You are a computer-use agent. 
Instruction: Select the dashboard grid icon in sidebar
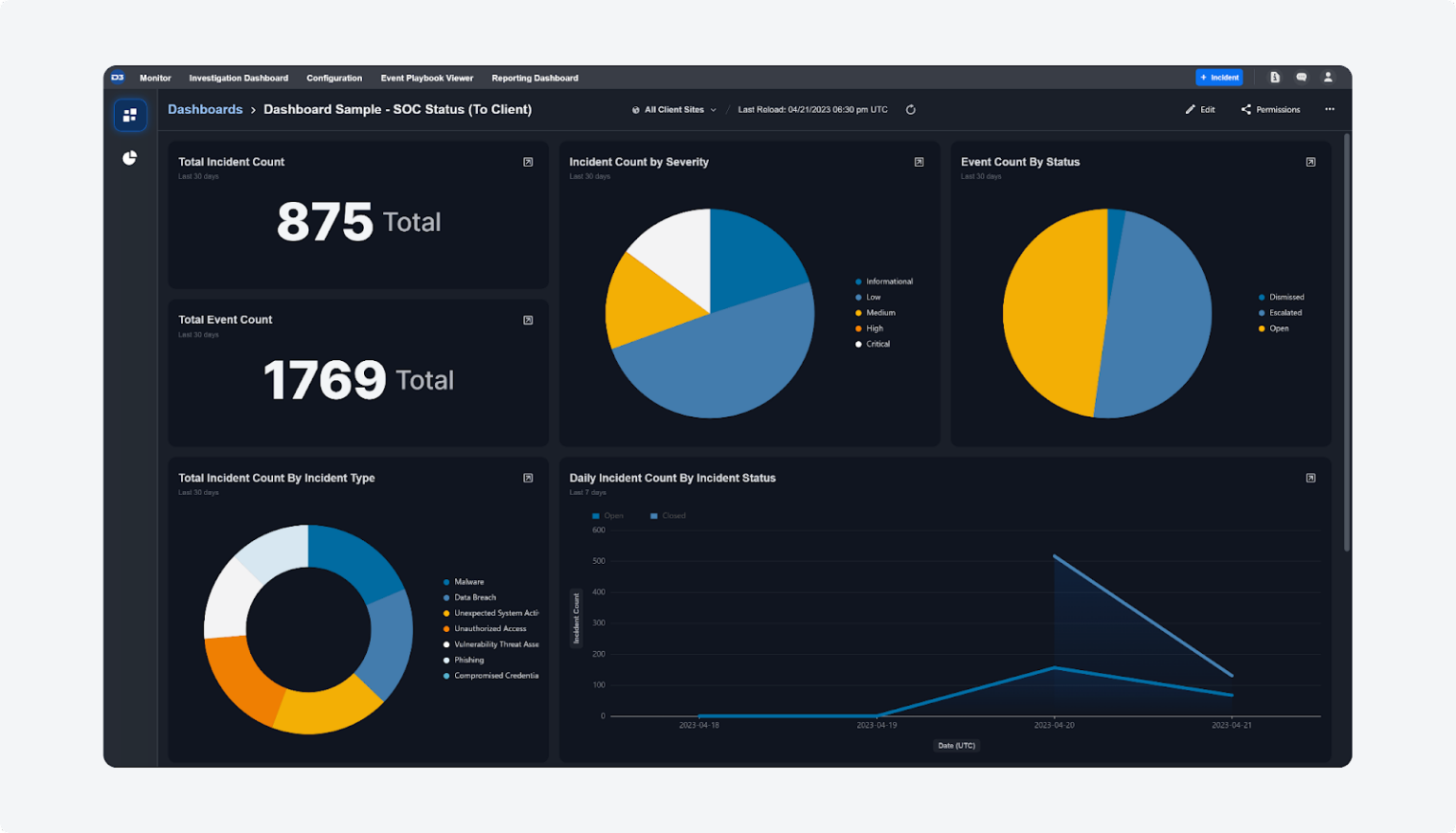click(x=130, y=115)
